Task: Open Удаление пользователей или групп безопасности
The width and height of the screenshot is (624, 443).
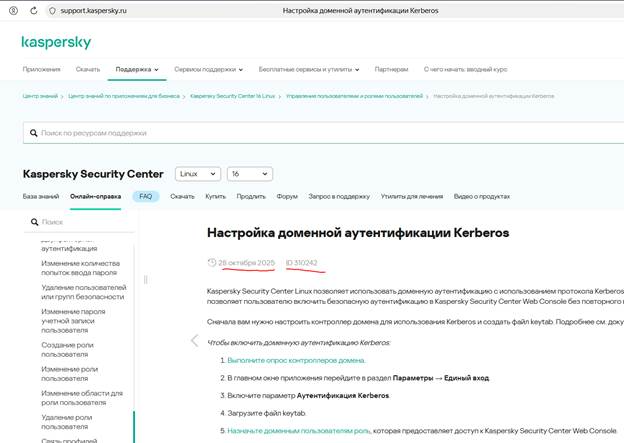Action: pyautogui.click(x=84, y=292)
